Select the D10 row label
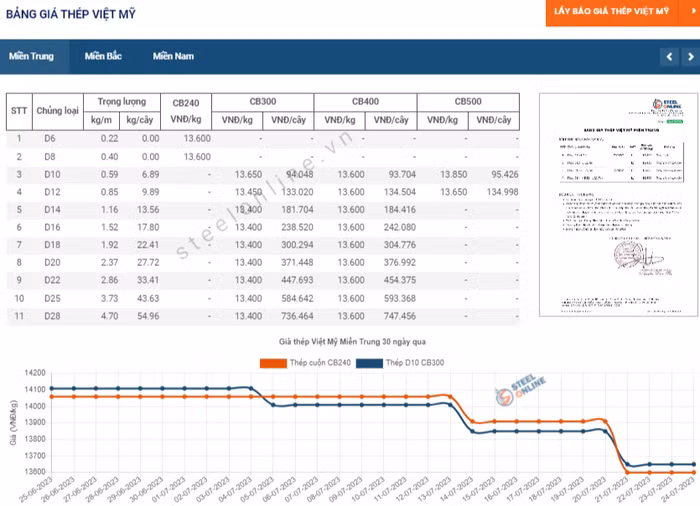The height and width of the screenshot is (506, 700). coord(52,175)
